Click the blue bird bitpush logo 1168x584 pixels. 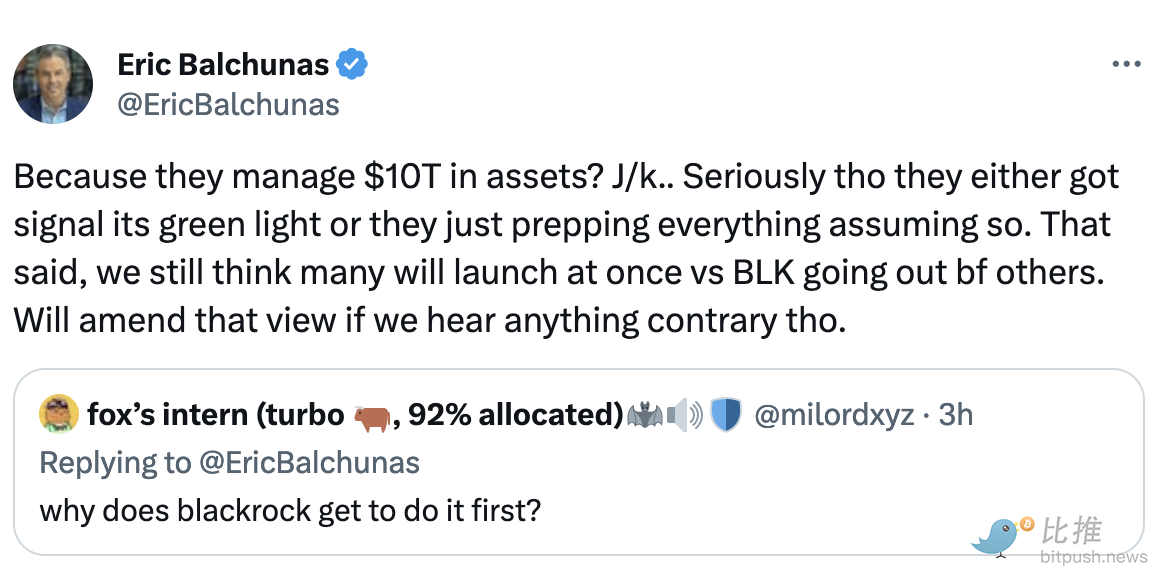pos(997,538)
